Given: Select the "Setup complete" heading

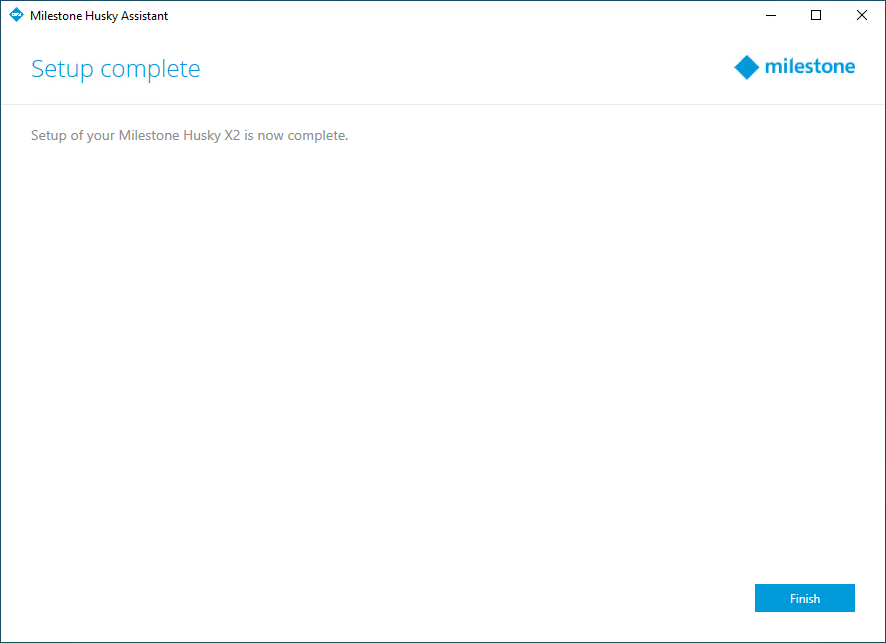Looking at the screenshot, I should [115, 69].
